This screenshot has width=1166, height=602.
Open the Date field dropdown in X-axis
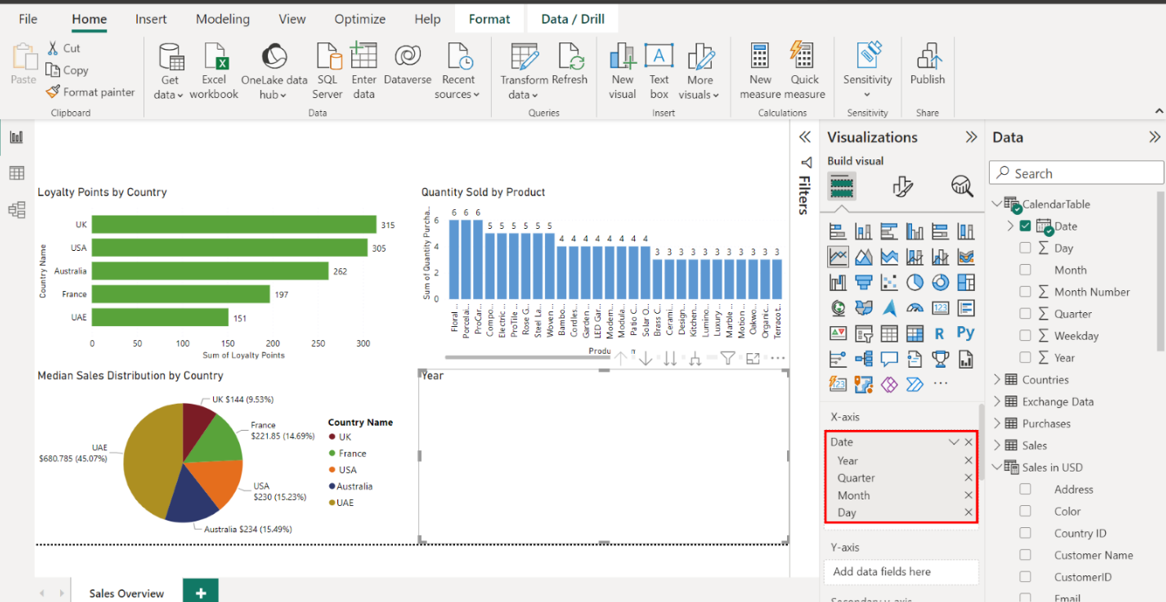953,442
